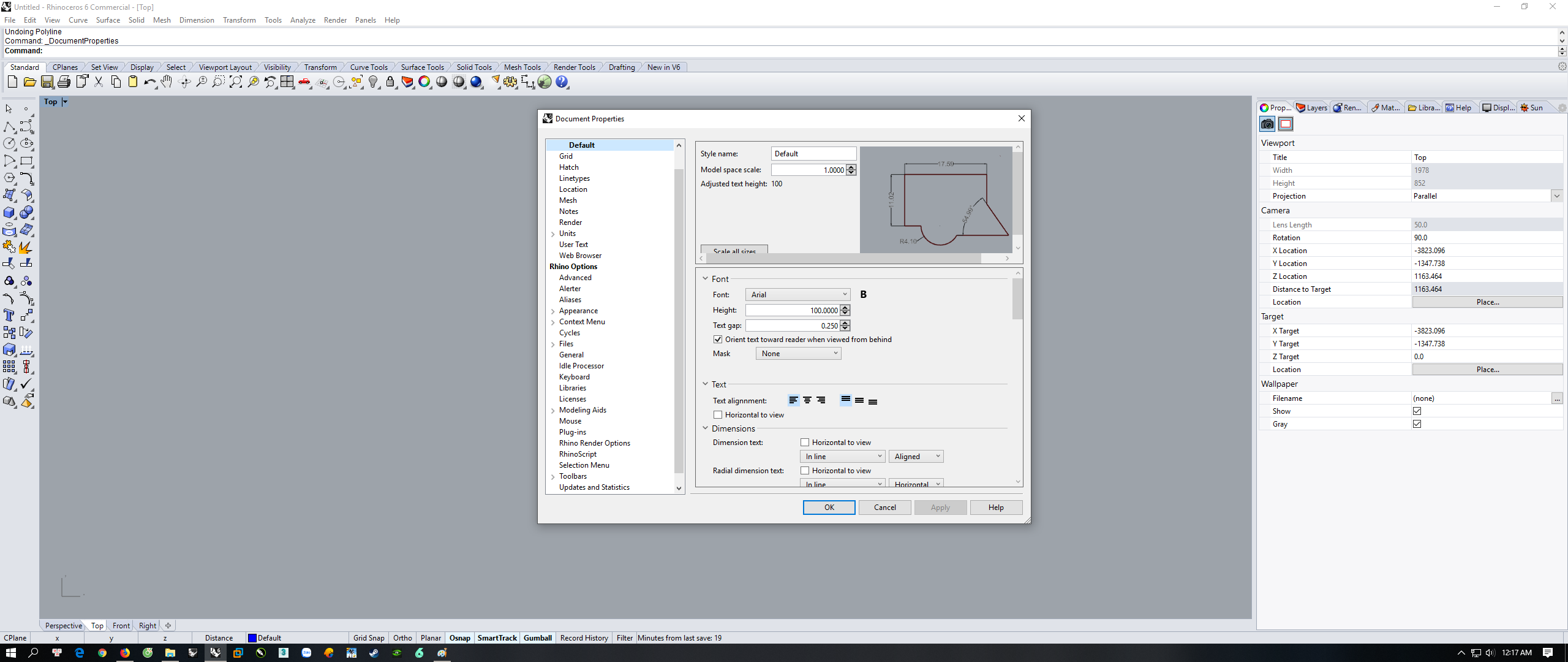The width and height of the screenshot is (1568, 662).
Task: Toggle the bold B font button
Action: 863,295
